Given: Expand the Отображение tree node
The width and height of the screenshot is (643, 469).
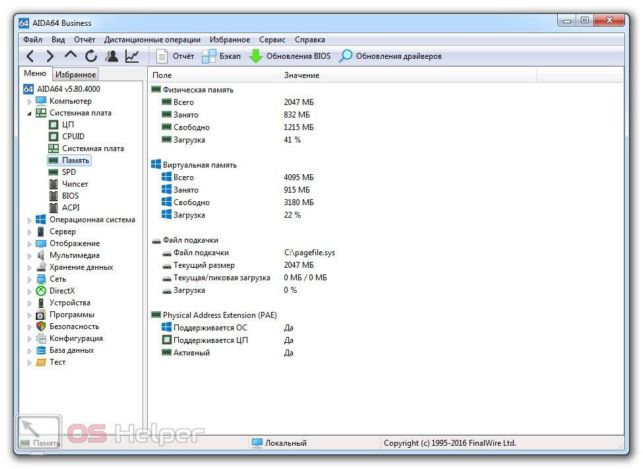Looking at the screenshot, I should [x=29, y=244].
